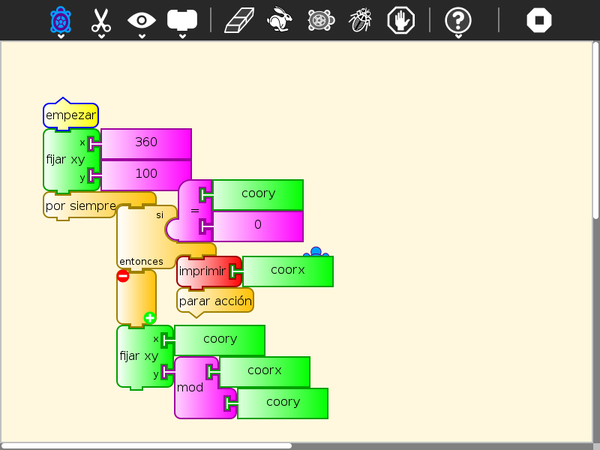Click the 'empezar' start block
The width and height of the screenshot is (600, 450).
tap(70, 115)
